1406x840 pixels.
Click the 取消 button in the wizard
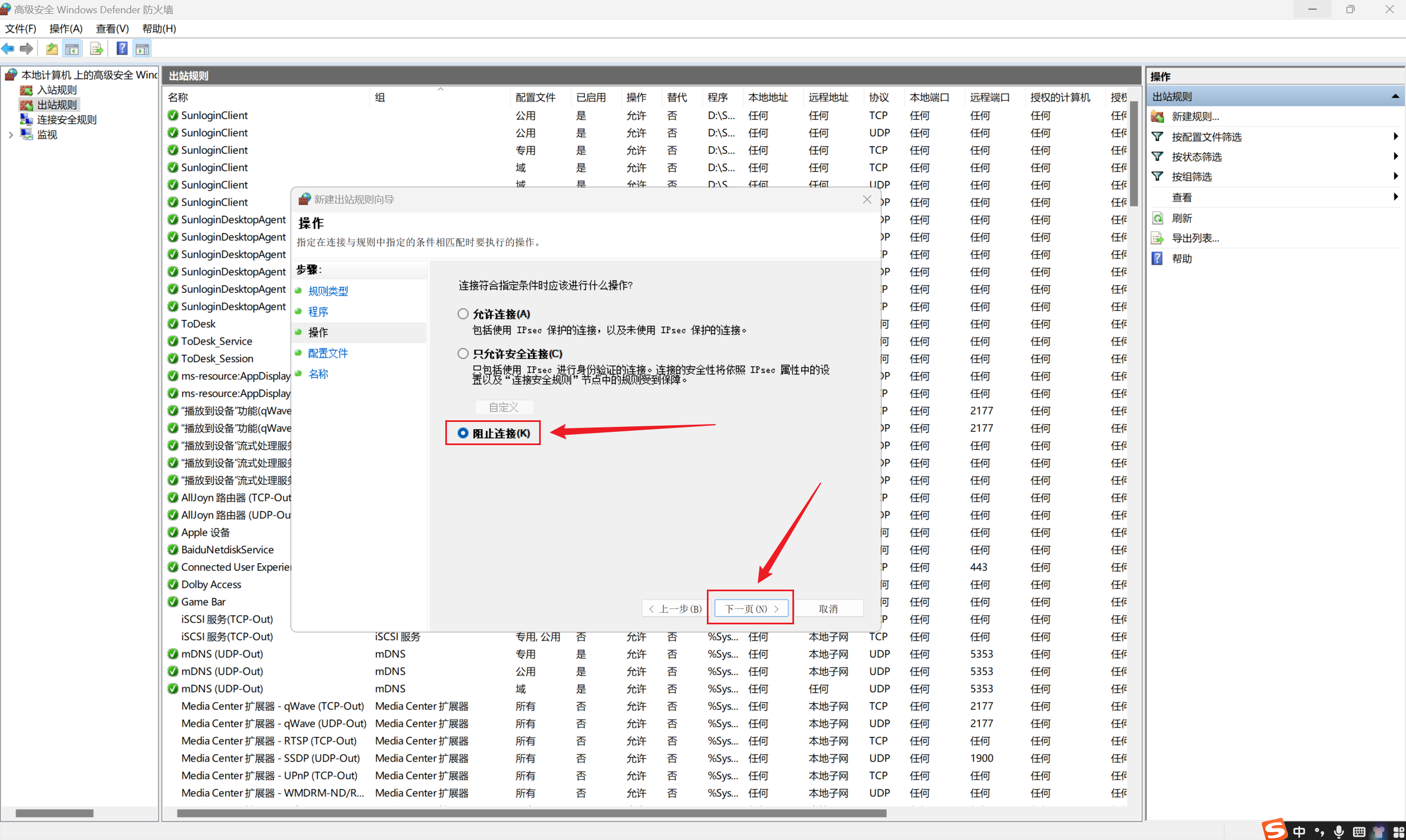click(827, 608)
